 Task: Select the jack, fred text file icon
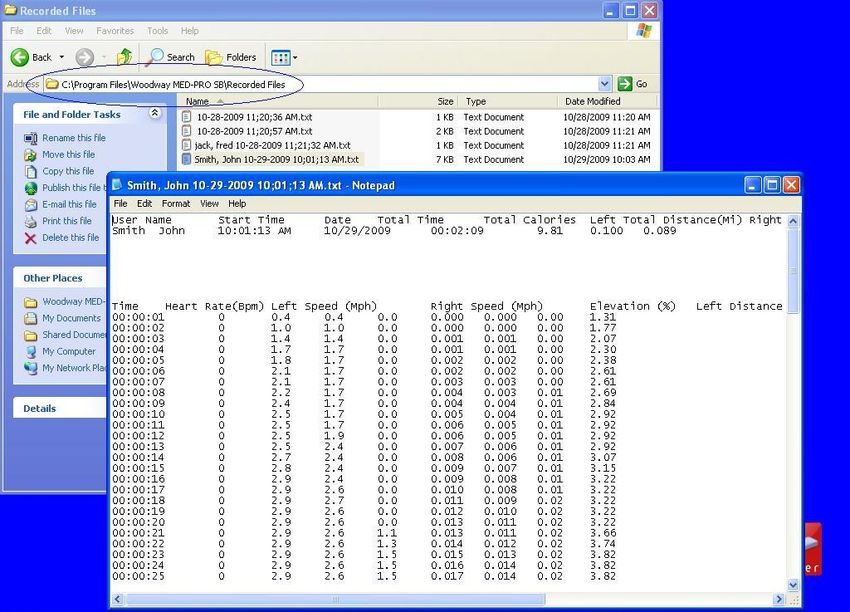(x=187, y=145)
